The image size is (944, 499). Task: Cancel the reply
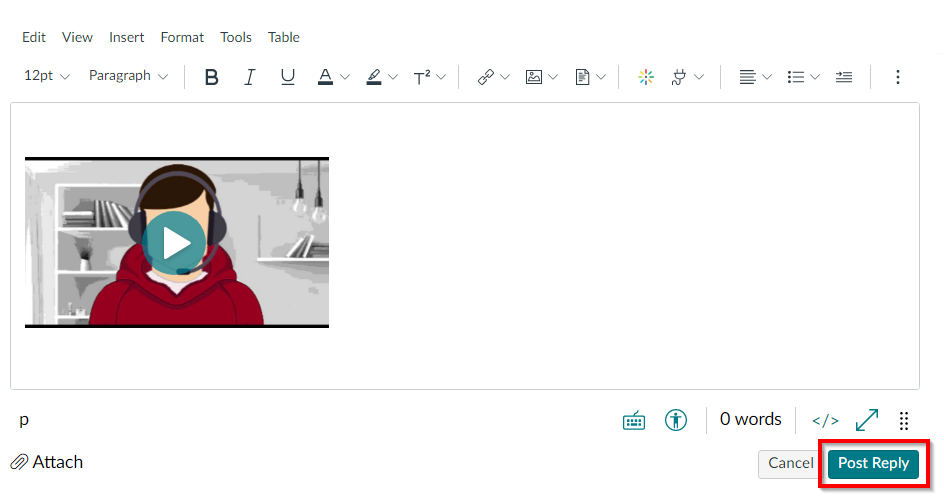(790, 463)
